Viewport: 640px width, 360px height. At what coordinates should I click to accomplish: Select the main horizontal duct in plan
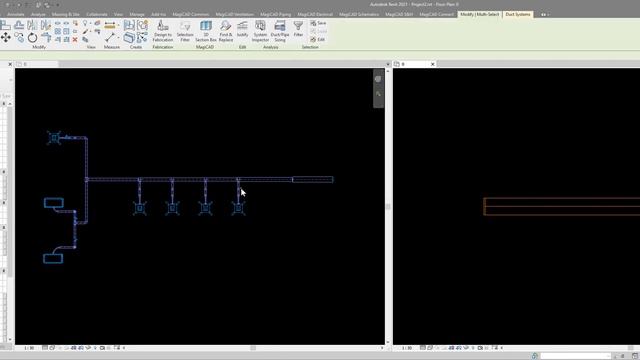point(189,179)
